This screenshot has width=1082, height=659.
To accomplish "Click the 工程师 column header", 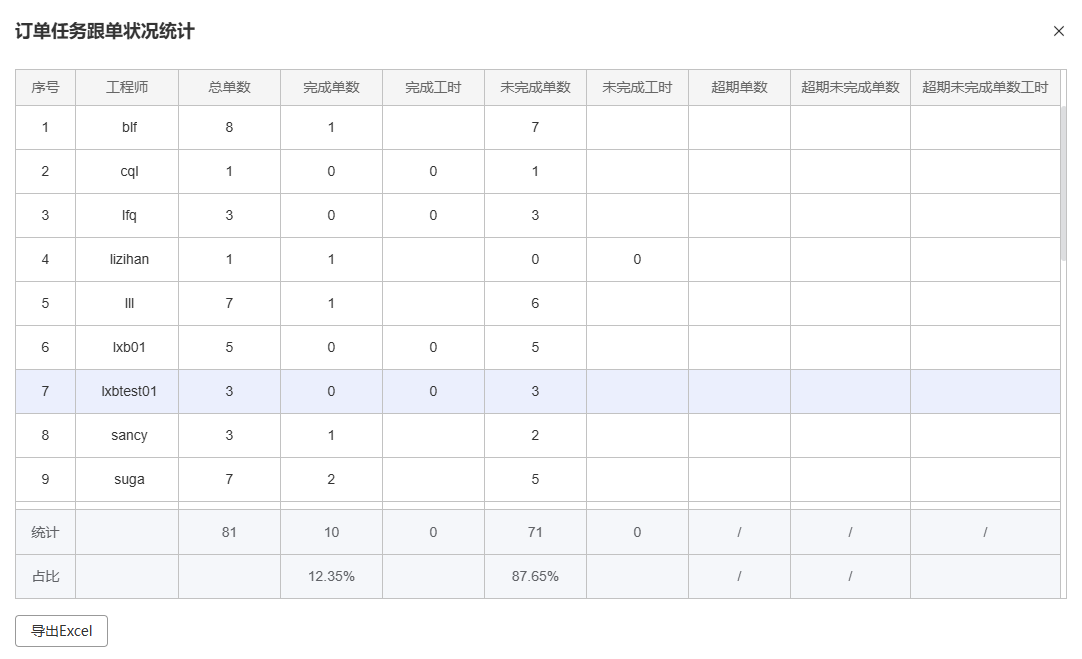I will [127, 88].
